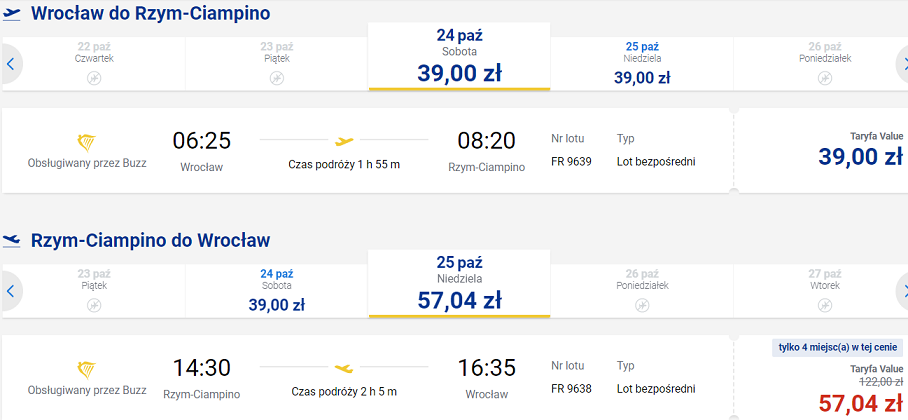
Task: Select the 25 paź Niedziela outbound date tab
Action: click(642, 64)
